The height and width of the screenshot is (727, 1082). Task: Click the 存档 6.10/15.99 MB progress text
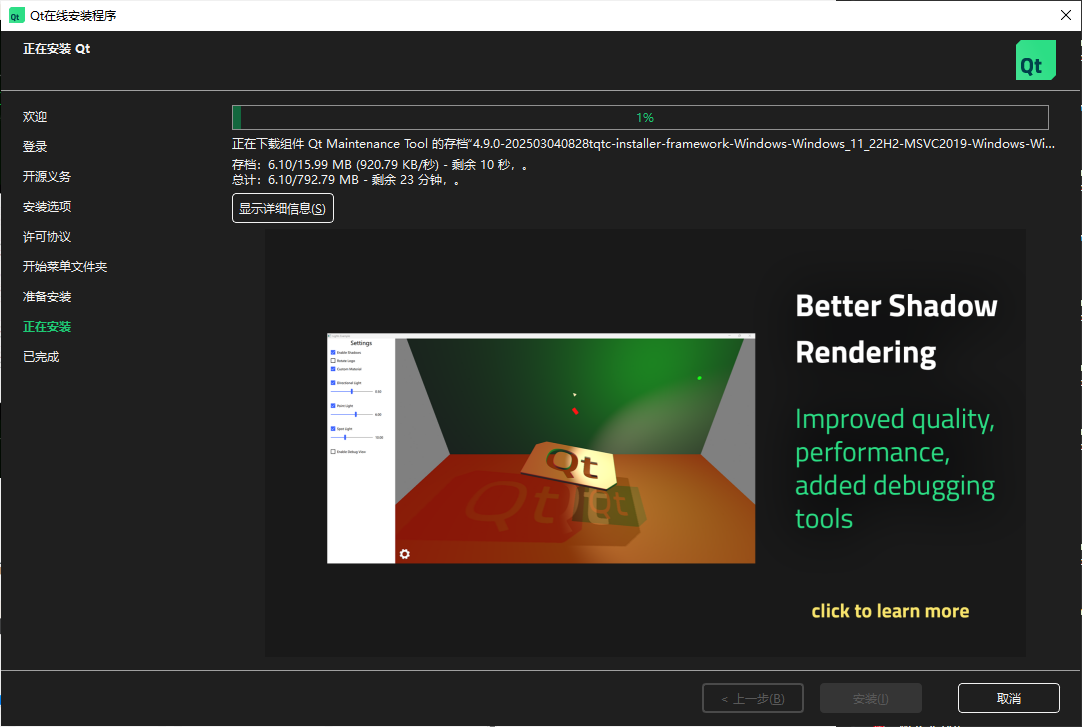380,165
